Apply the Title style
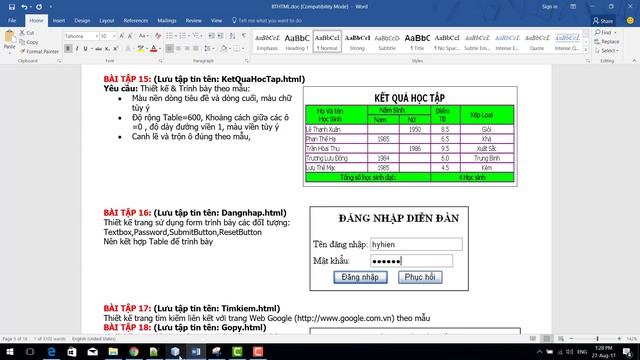Image resolution: width=640 pixels, height=360 pixels. [417, 42]
